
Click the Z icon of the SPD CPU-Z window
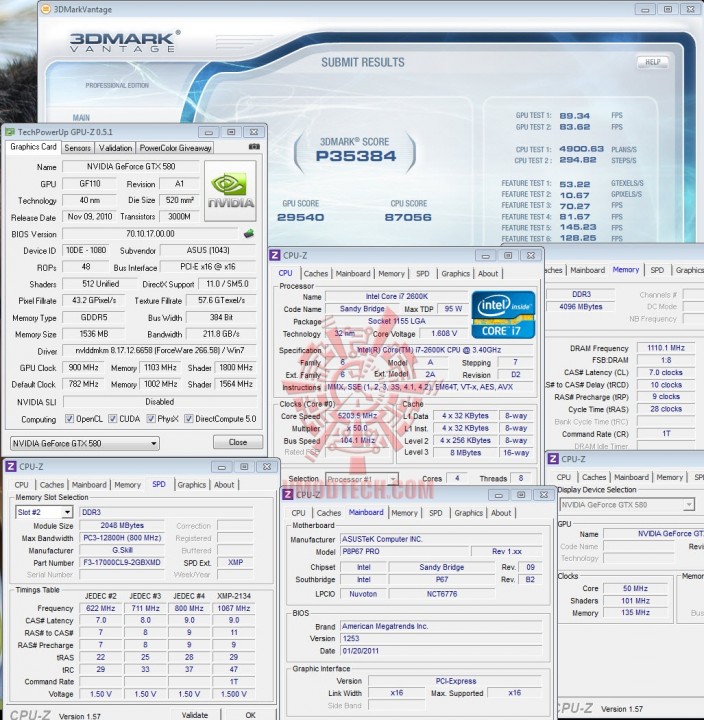coord(11,467)
